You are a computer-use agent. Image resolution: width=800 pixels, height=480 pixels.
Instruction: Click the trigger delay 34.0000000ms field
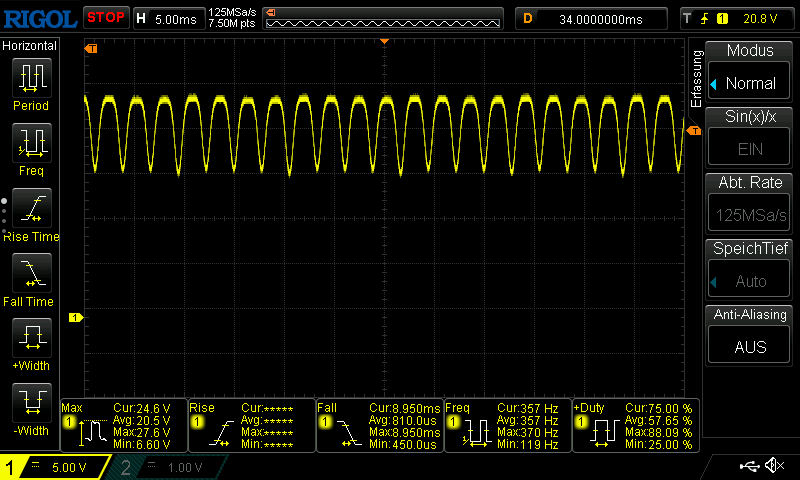[x=590, y=18]
